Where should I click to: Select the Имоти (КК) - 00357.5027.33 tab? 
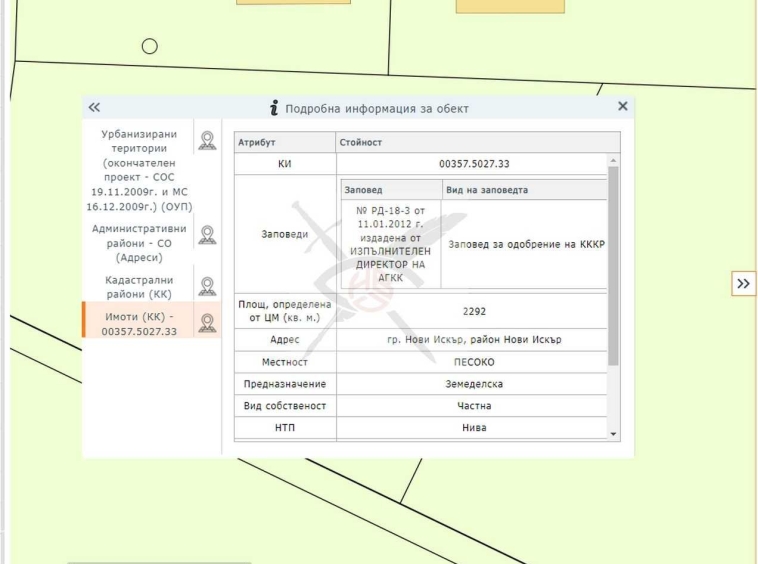139,323
